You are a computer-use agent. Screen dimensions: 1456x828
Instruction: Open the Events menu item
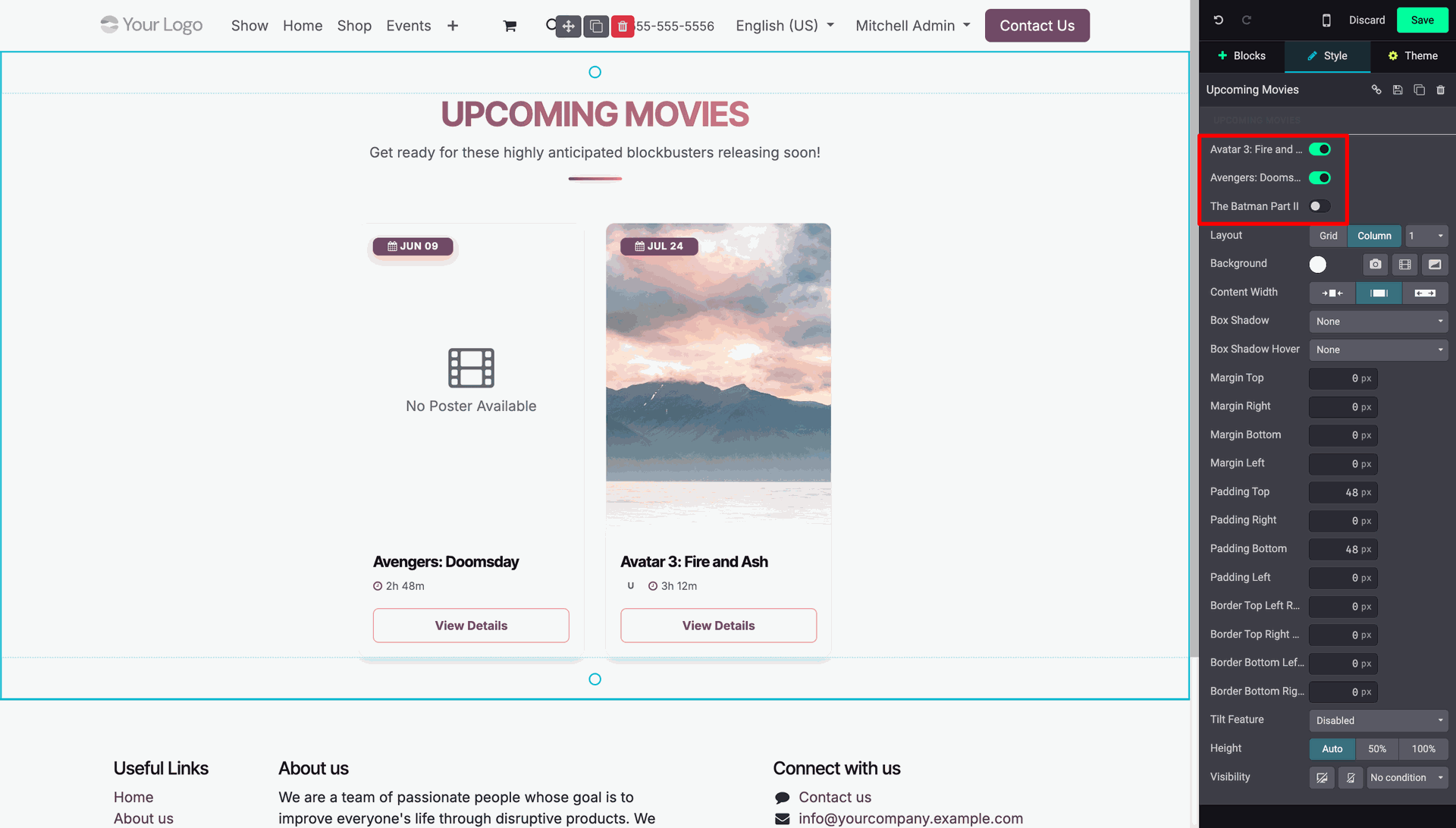pos(408,26)
